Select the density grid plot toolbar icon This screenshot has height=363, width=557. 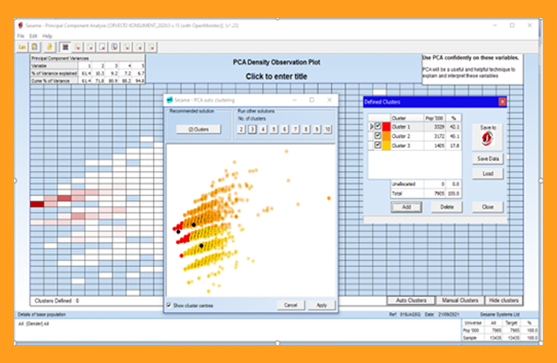[x=65, y=47]
